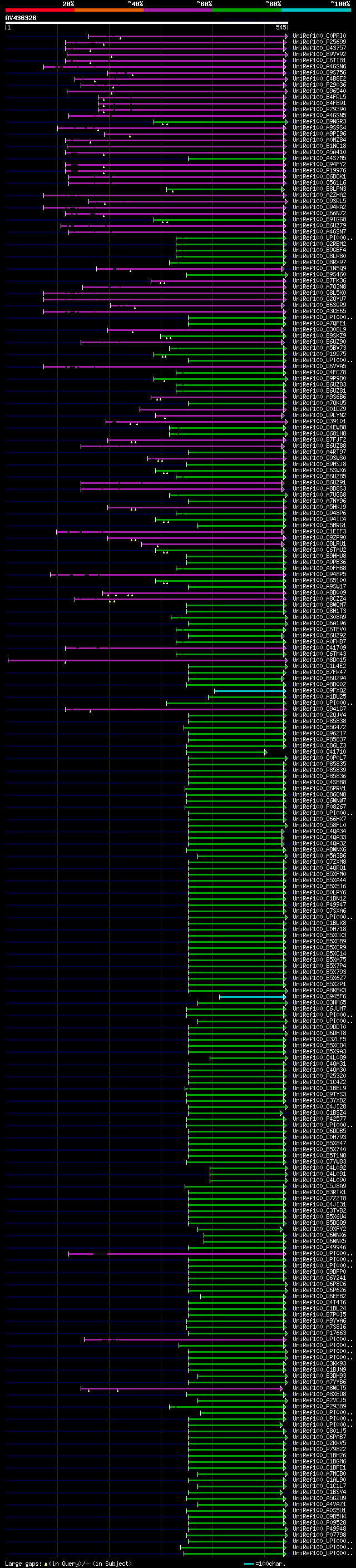Viewport: 356px width, 1568px height.
Task: Click the orange ~40% identity color band
Action: coord(109,10)
